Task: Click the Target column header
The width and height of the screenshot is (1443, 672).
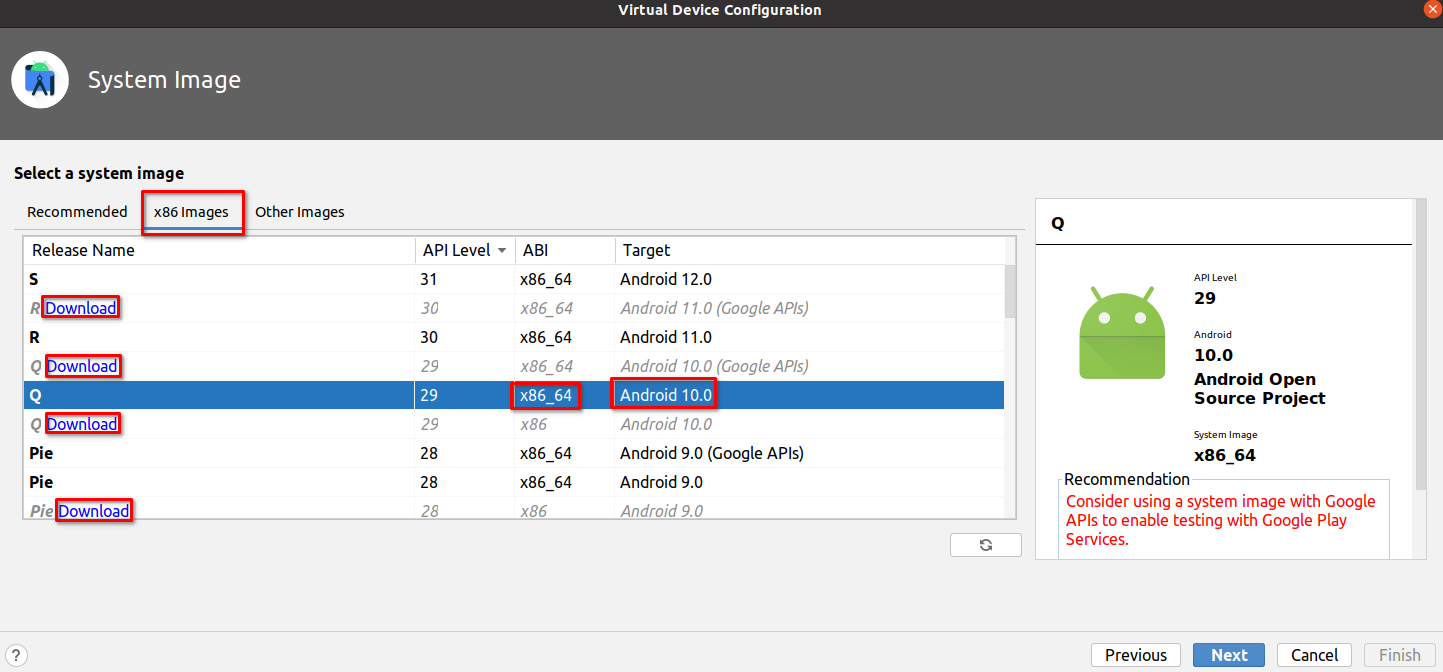Action: (810, 250)
